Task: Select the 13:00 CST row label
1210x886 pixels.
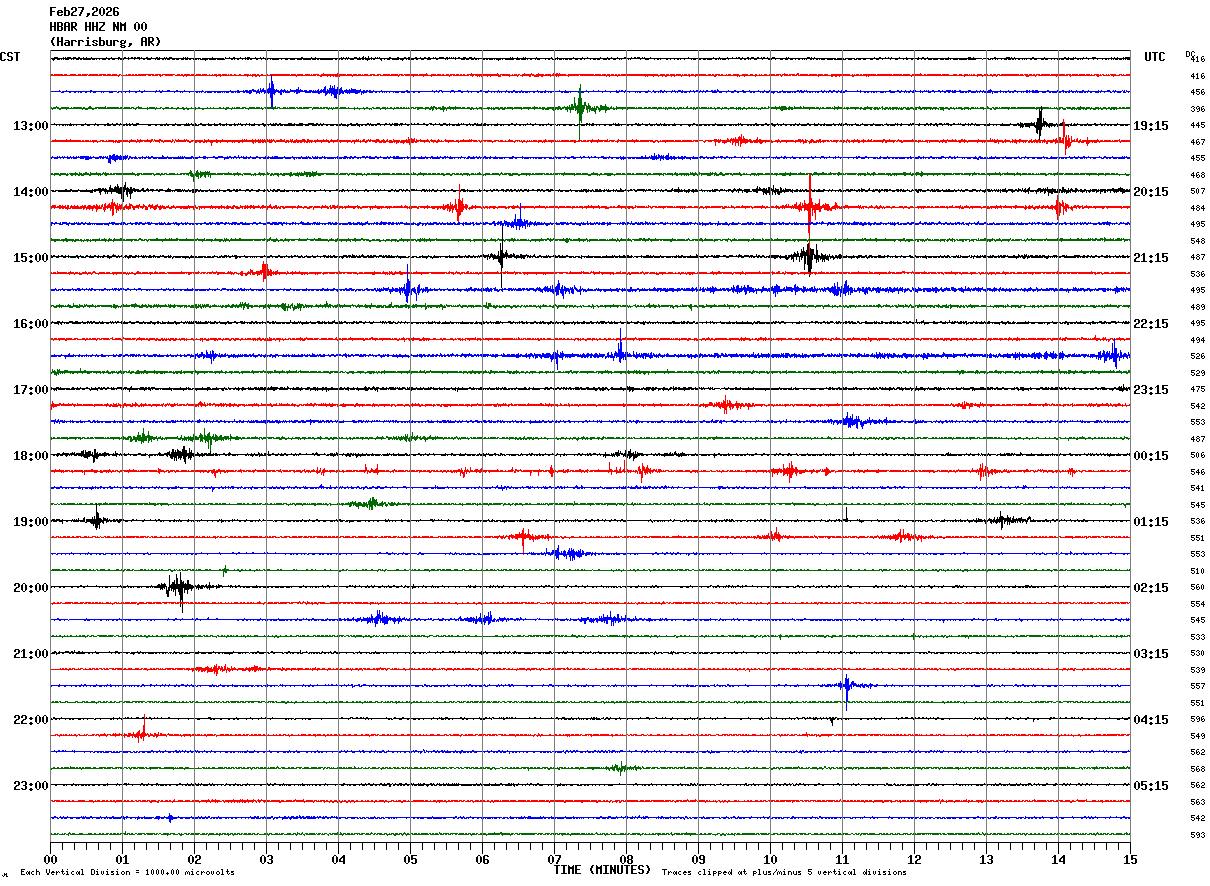Action: (x=31, y=126)
